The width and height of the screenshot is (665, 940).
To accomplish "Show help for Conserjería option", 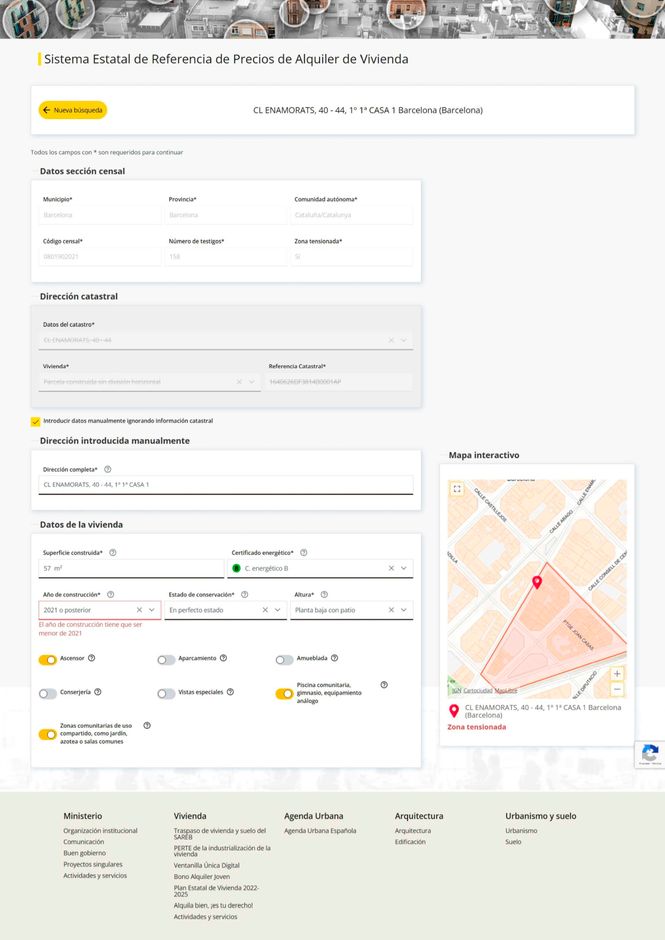I will point(98,692).
